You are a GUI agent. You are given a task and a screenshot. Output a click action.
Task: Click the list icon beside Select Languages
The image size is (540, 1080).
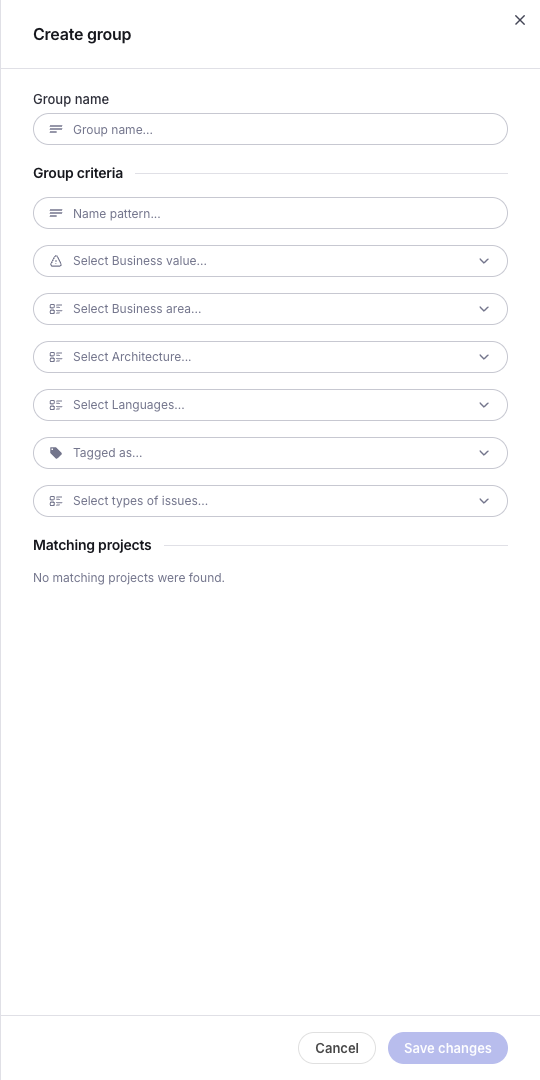click(x=56, y=405)
